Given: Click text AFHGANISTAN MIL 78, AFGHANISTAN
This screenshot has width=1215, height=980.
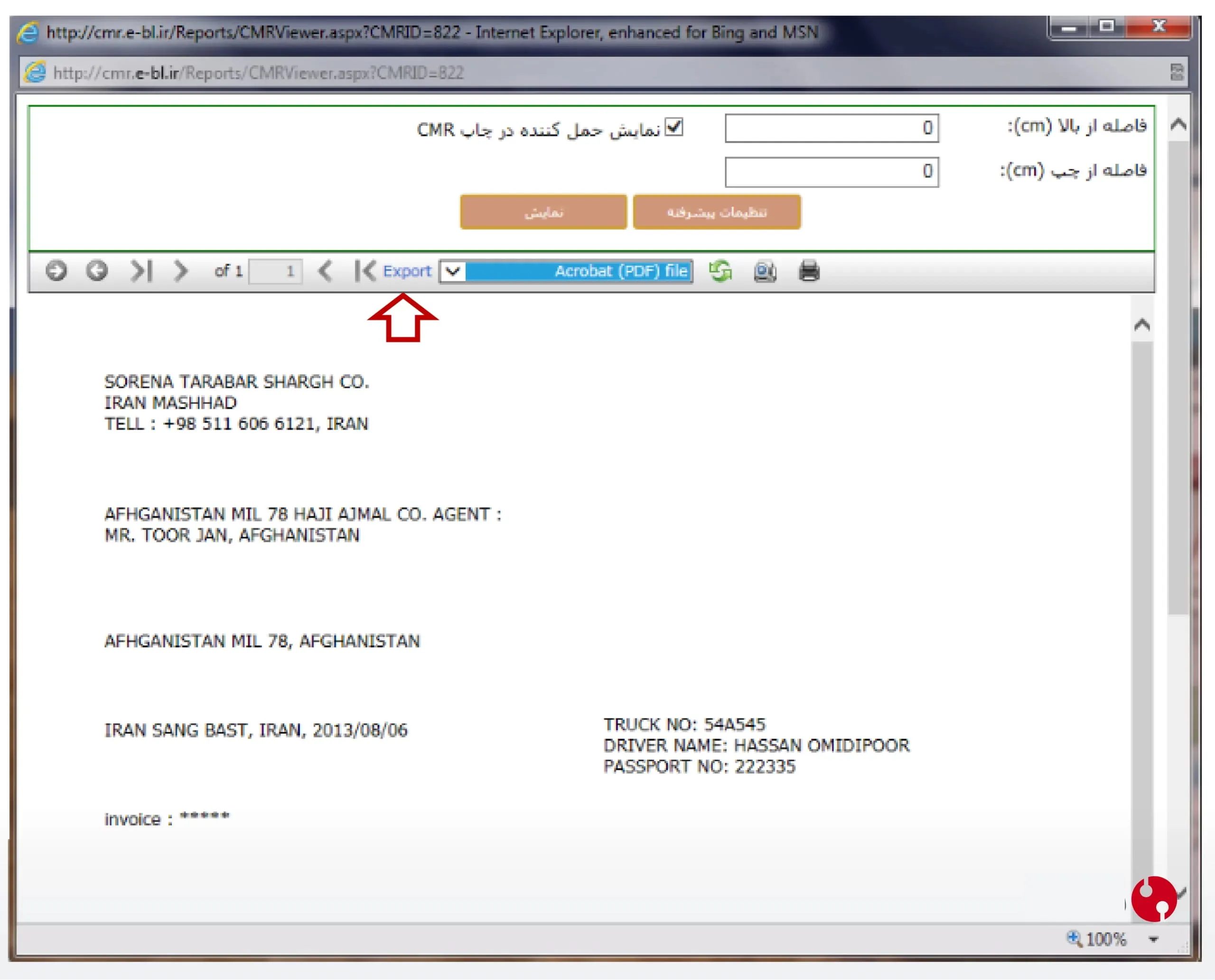Looking at the screenshot, I should coord(262,641).
